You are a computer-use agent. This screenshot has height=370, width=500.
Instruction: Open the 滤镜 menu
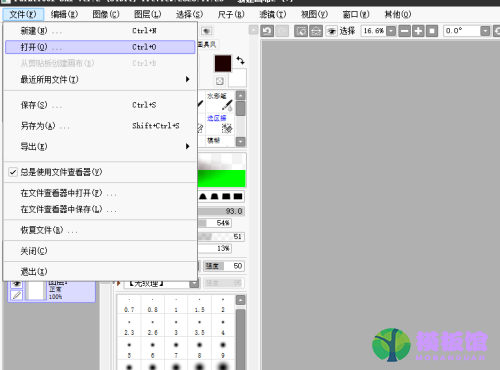coord(273,14)
